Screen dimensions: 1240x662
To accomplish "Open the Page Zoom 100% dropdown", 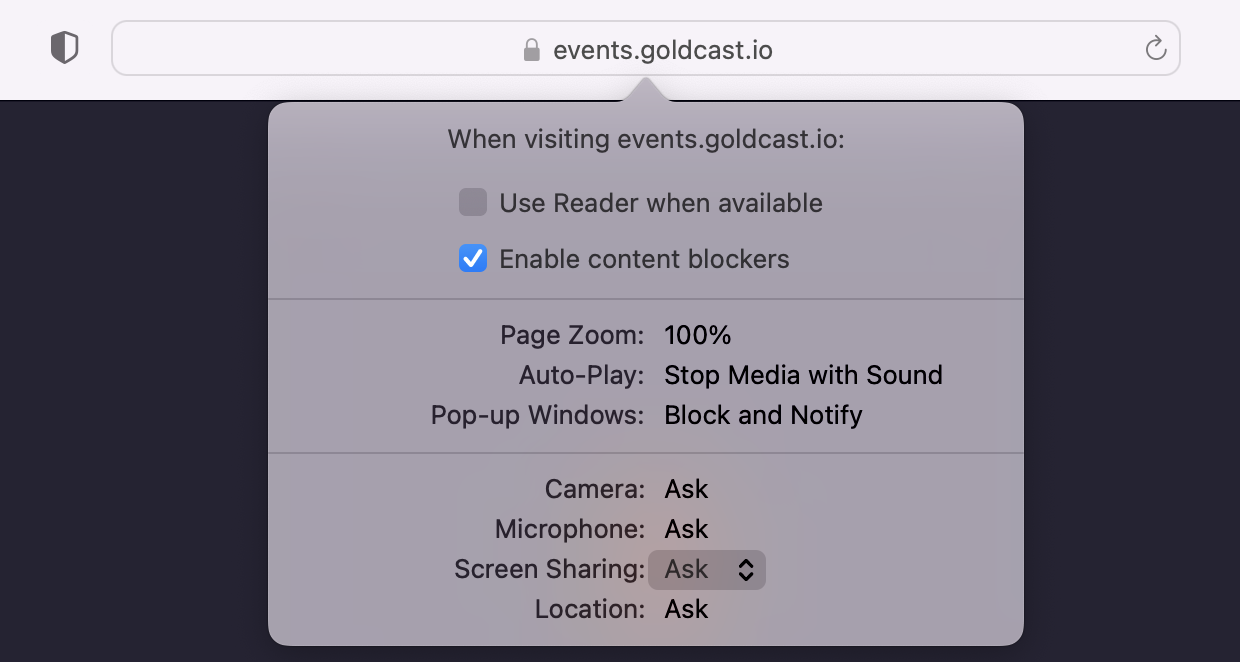I will click(x=698, y=335).
